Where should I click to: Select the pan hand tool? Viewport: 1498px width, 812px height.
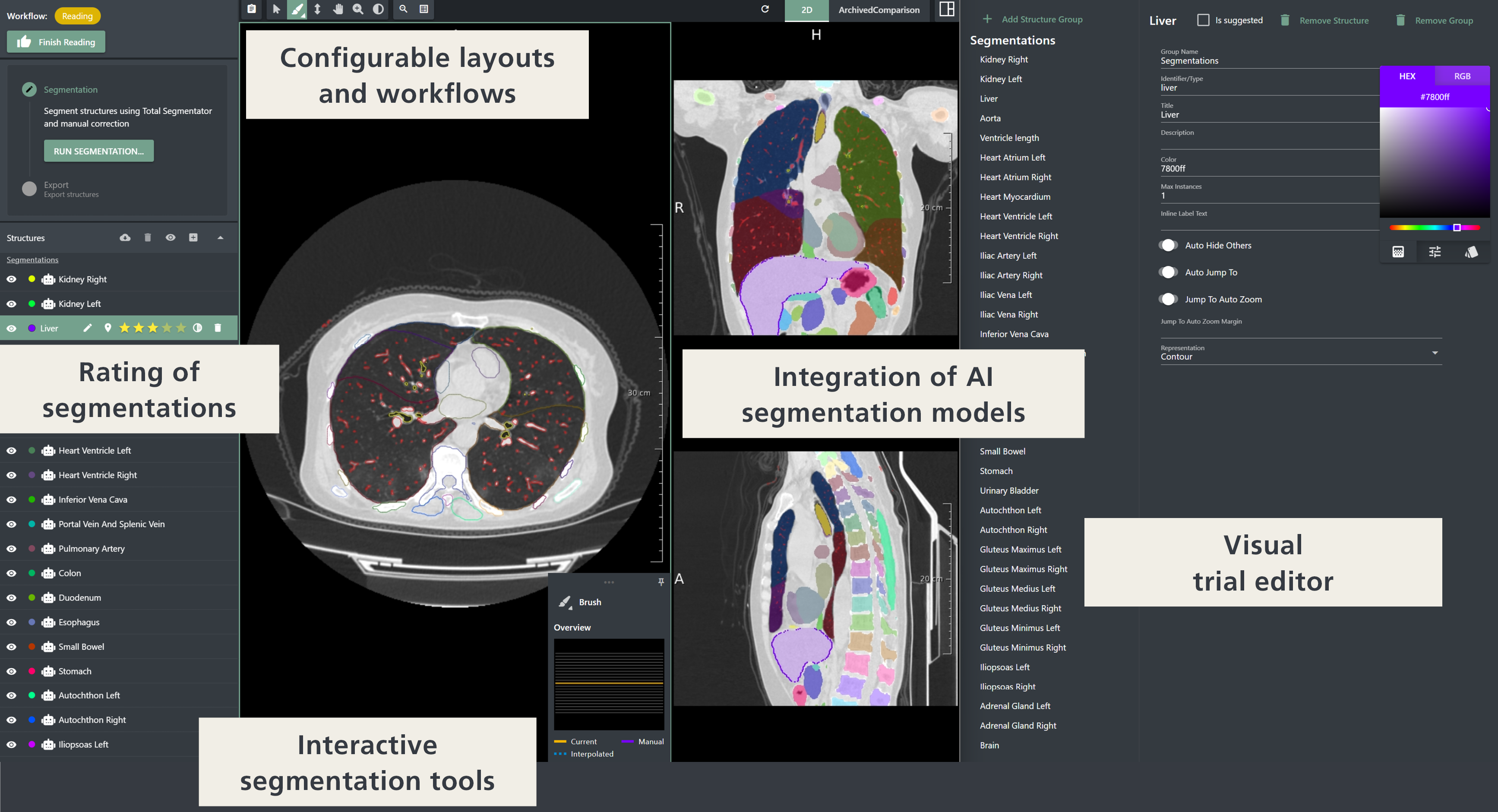[x=338, y=9]
